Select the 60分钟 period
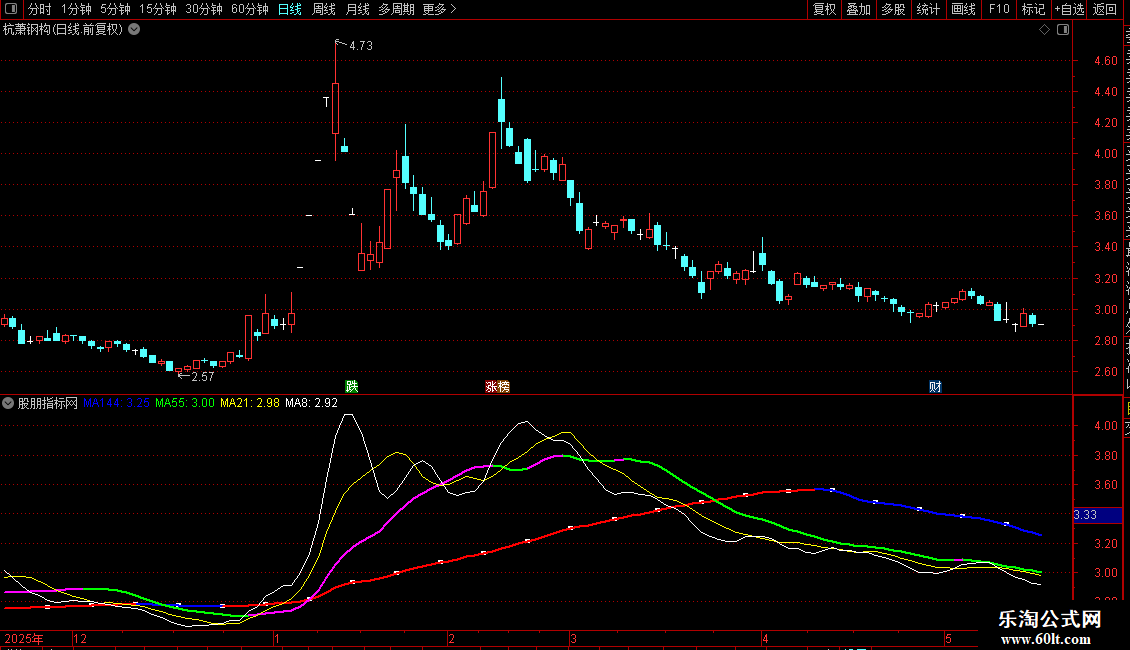 tap(249, 9)
